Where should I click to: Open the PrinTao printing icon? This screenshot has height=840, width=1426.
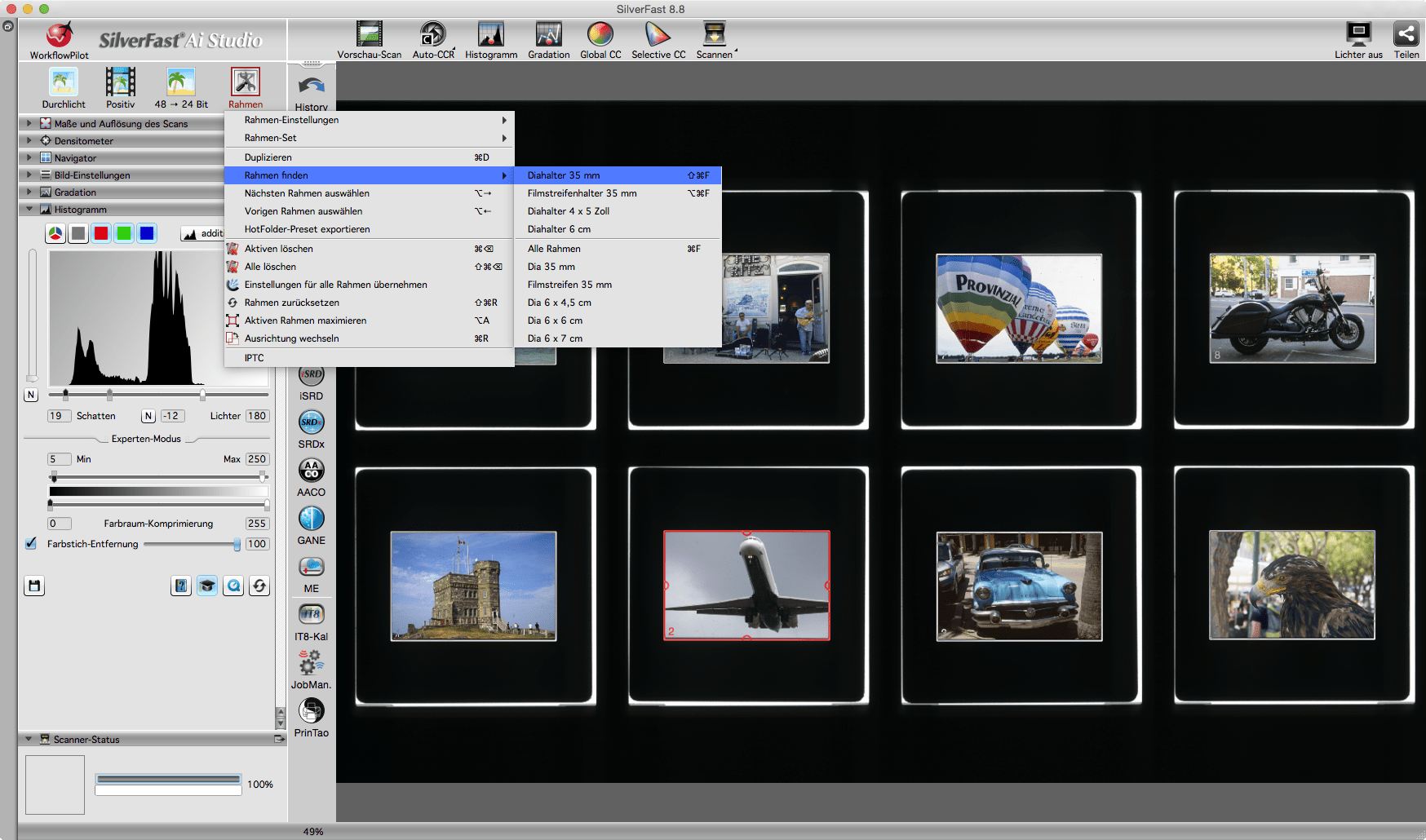(x=311, y=711)
